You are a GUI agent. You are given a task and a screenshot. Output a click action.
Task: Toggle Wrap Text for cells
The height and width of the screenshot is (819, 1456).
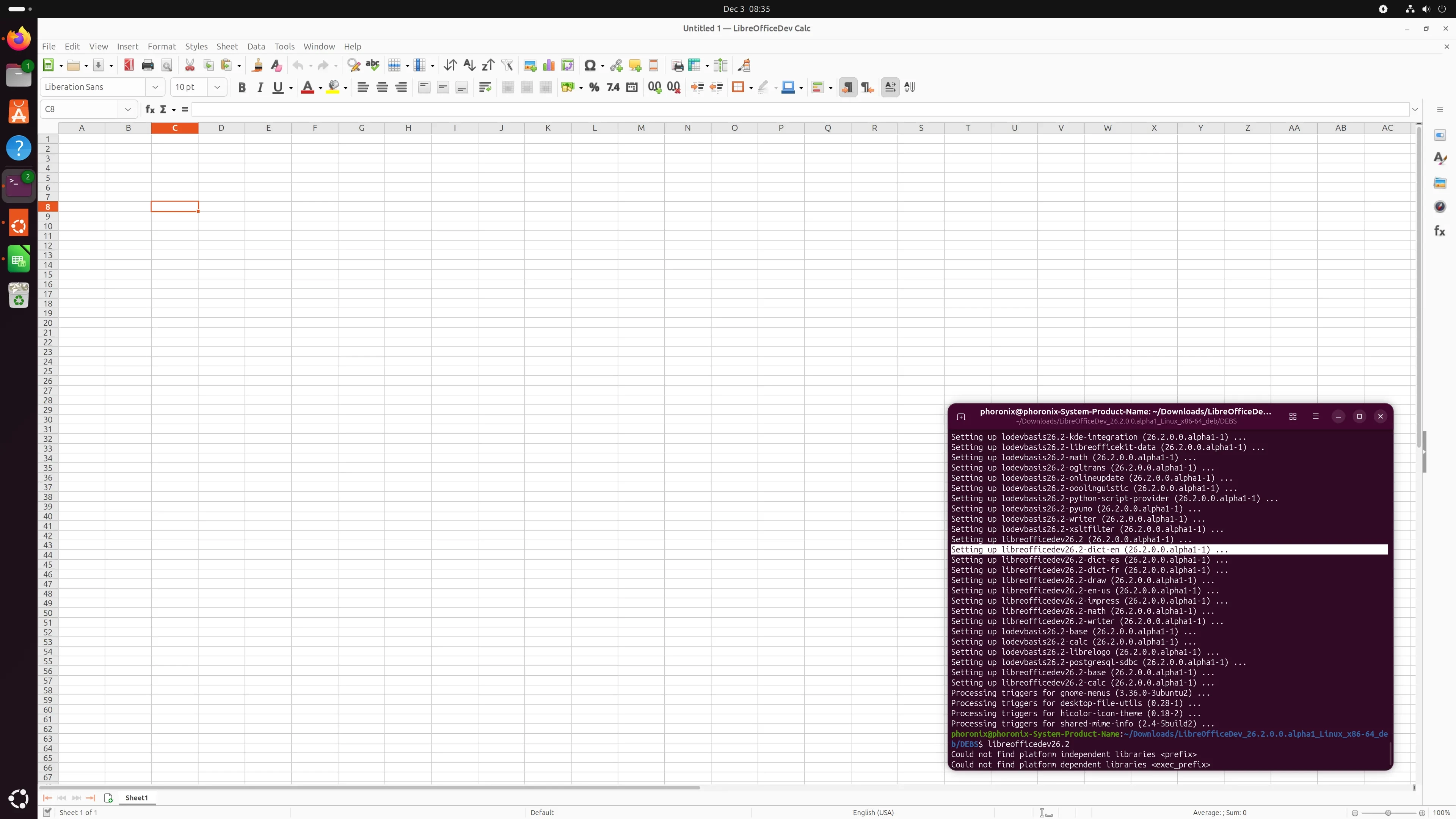[485, 87]
